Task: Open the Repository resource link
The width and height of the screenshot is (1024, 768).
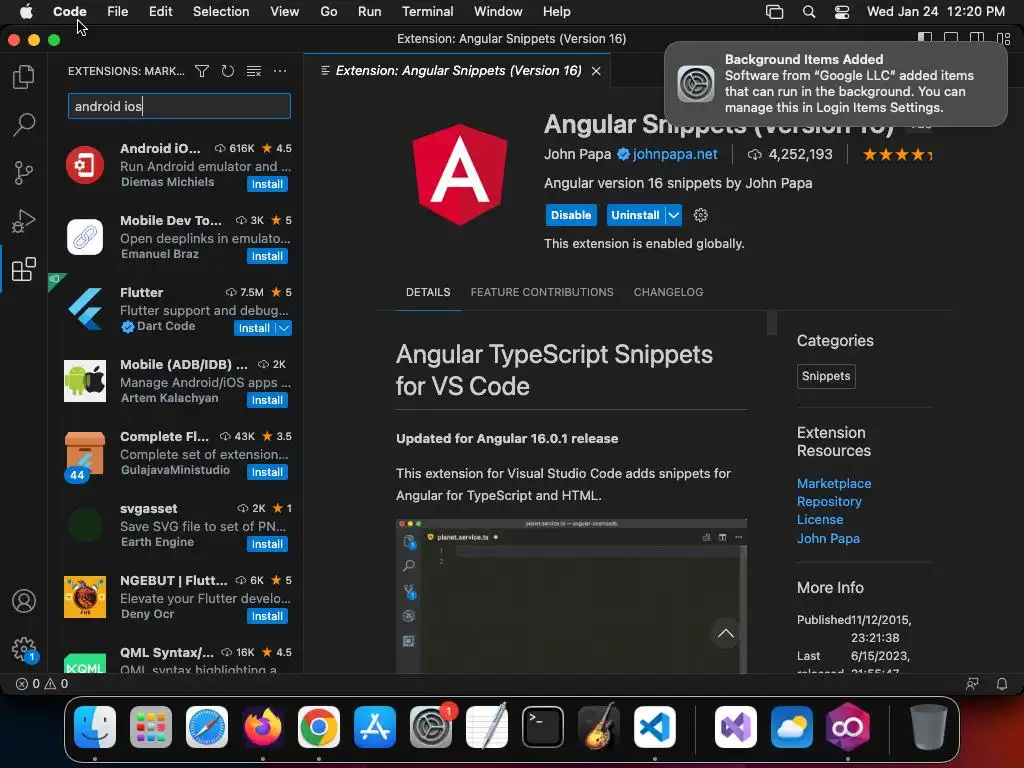Action: click(x=829, y=502)
